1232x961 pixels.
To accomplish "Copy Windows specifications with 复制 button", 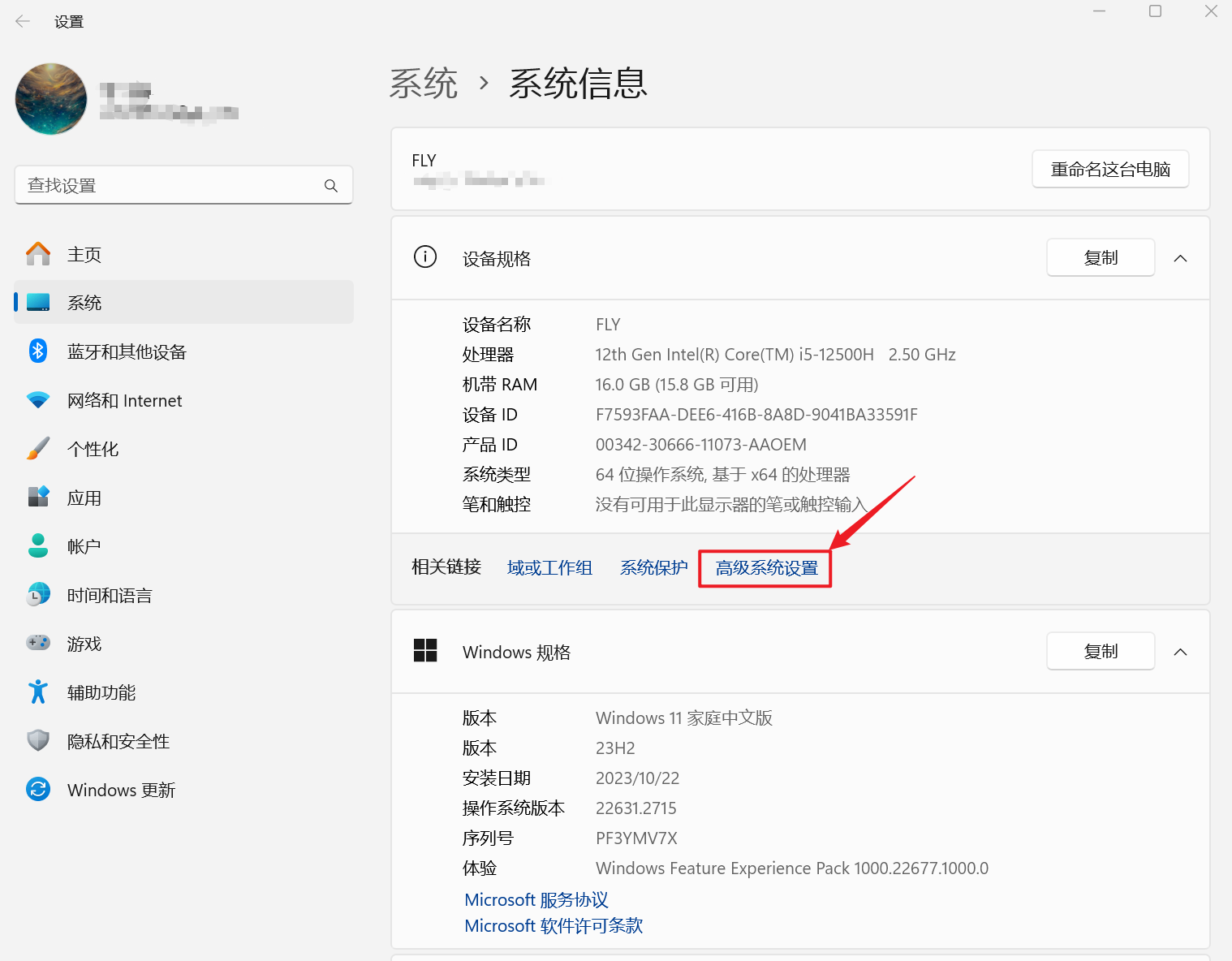I will (x=1101, y=651).
